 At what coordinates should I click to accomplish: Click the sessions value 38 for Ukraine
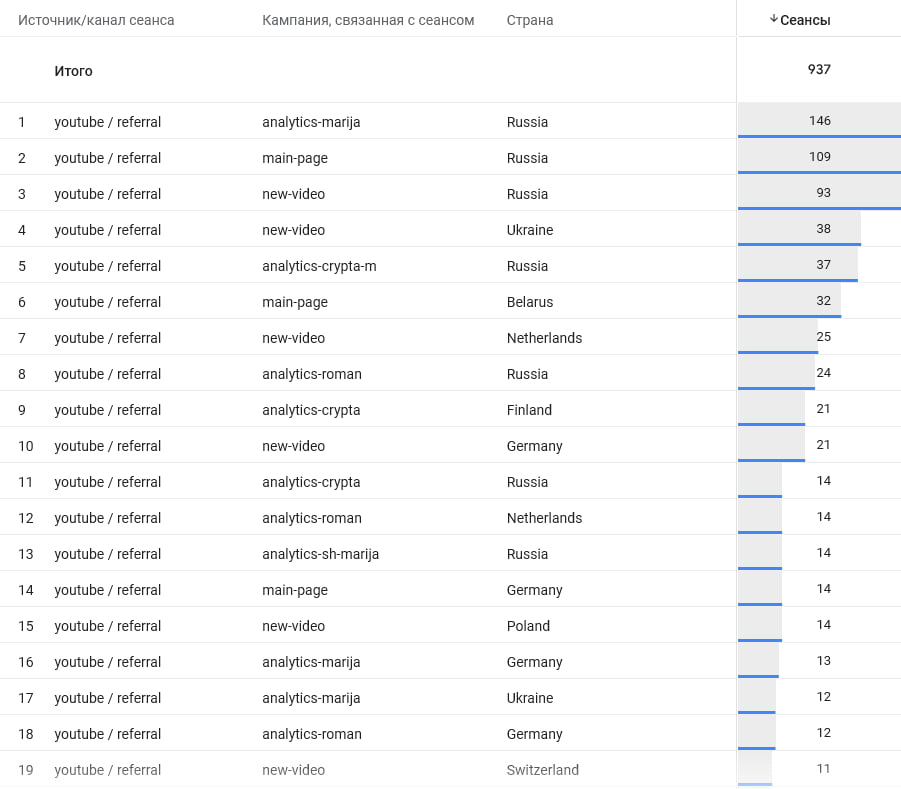[x=823, y=229]
